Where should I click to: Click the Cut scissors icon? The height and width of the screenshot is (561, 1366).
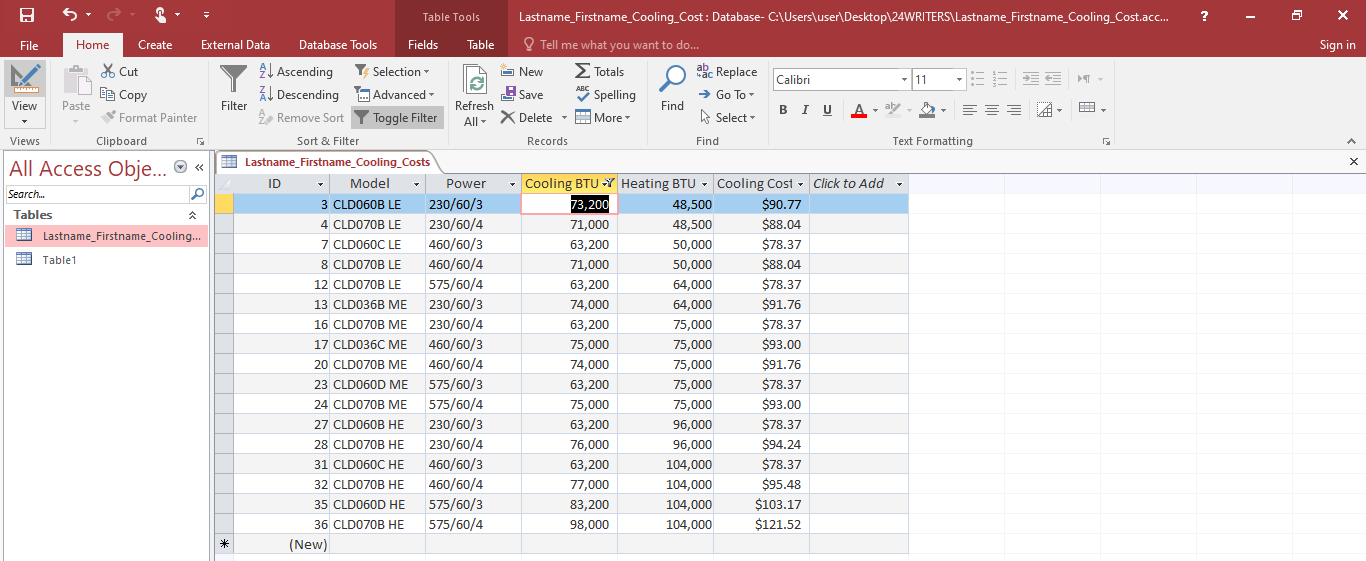(x=109, y=72)
